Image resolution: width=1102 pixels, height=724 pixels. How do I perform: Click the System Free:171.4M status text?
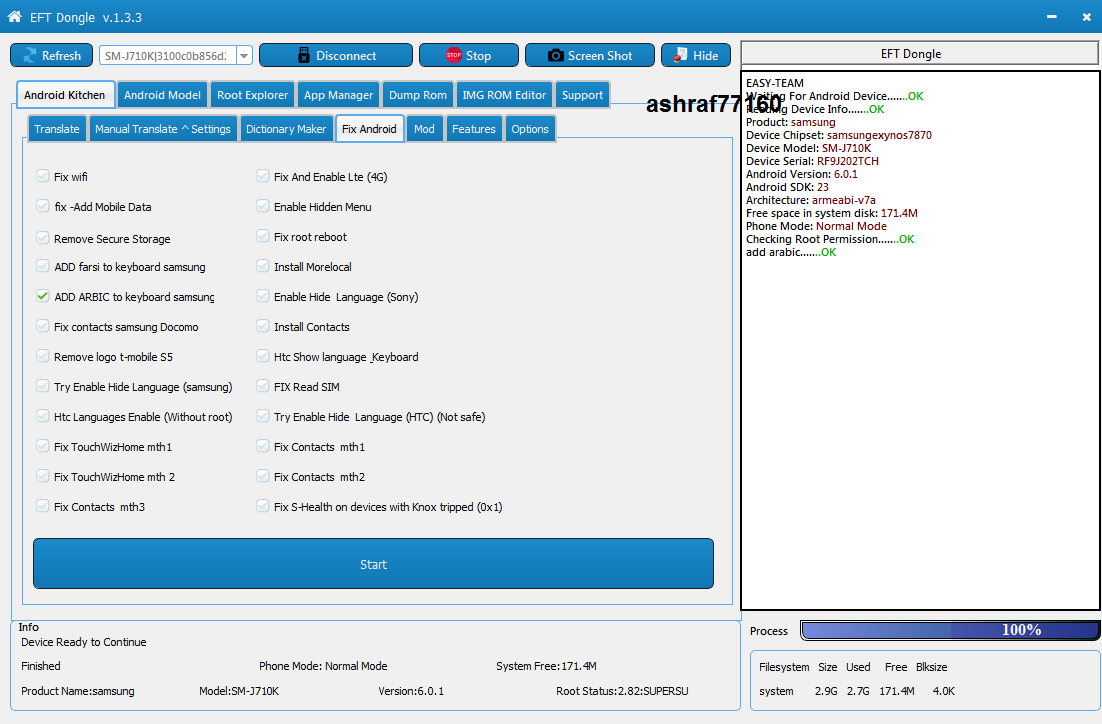pos(546,666)
